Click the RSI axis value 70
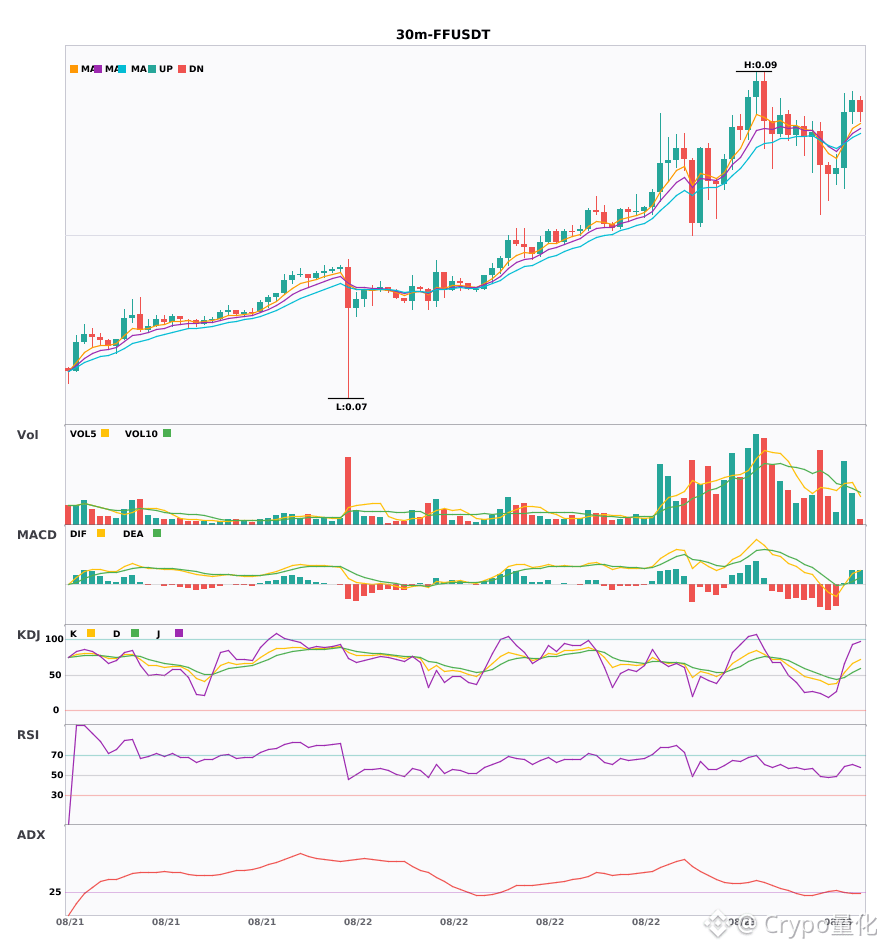 pyautogui.click(x=57, y=755)
